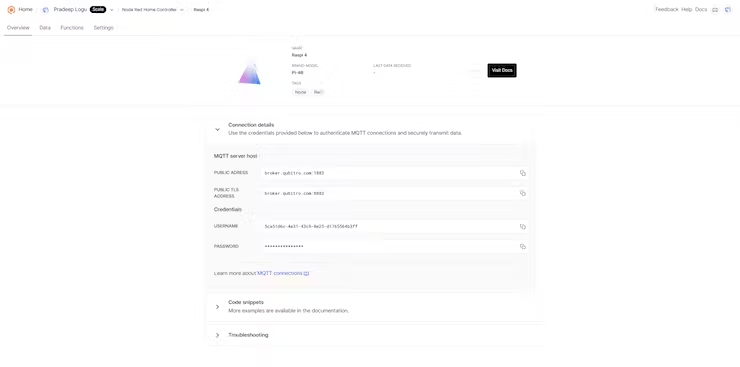Viewport: 740px width, 367px height.
Task: Open the Settings tab
Action: 103,28
